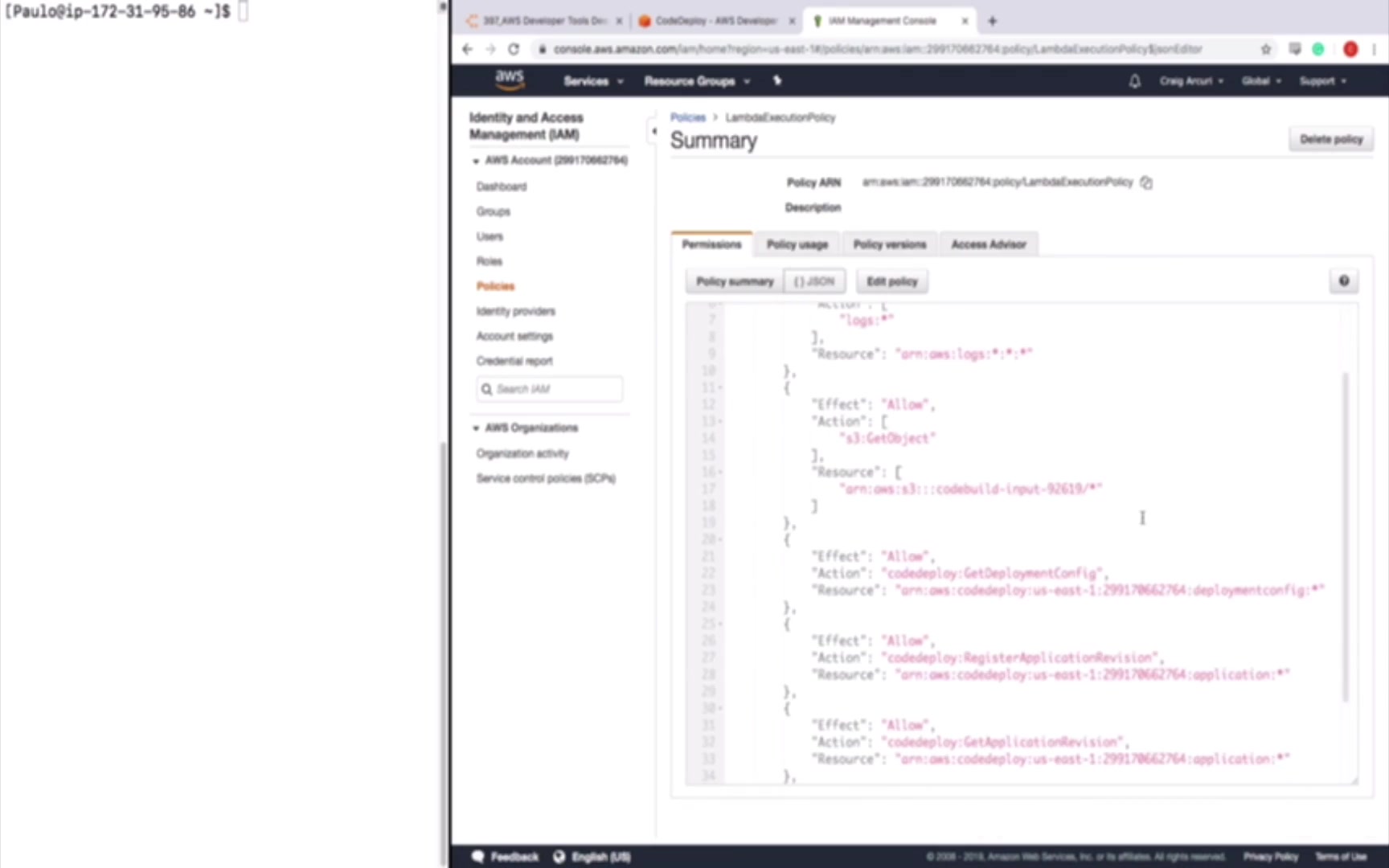
Task: Open the Terms of Use footer link
Action: point(1341,857)
